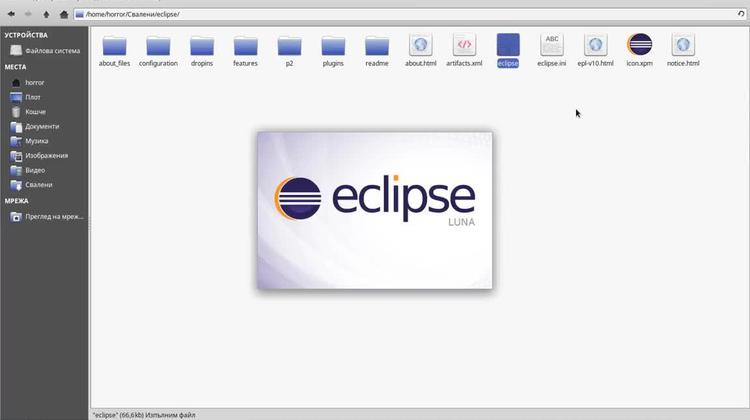Click the Eclipse Luna splash screen

(375, 210)
